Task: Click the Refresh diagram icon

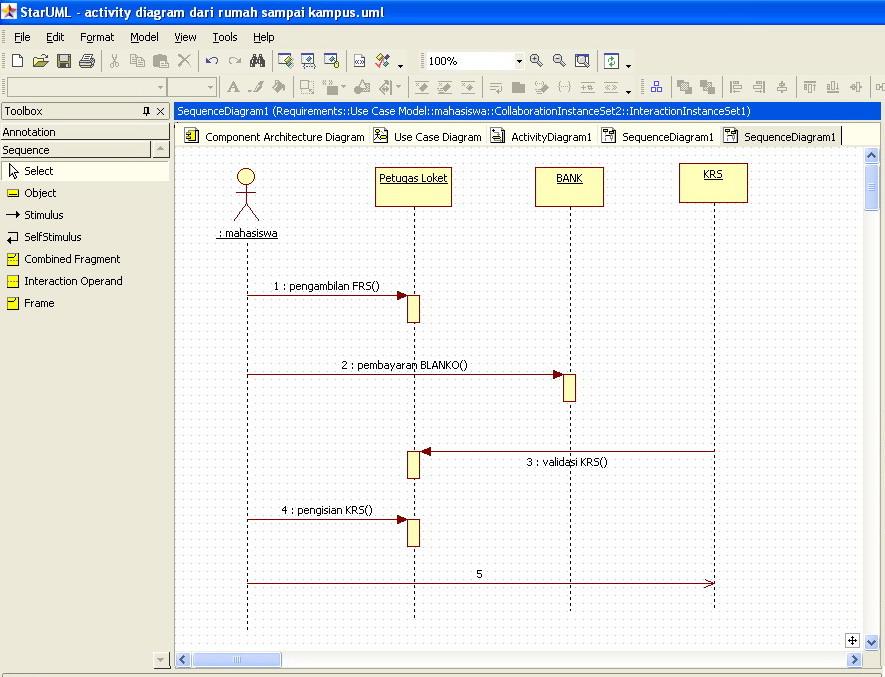Action: click(x=611, y=60)
